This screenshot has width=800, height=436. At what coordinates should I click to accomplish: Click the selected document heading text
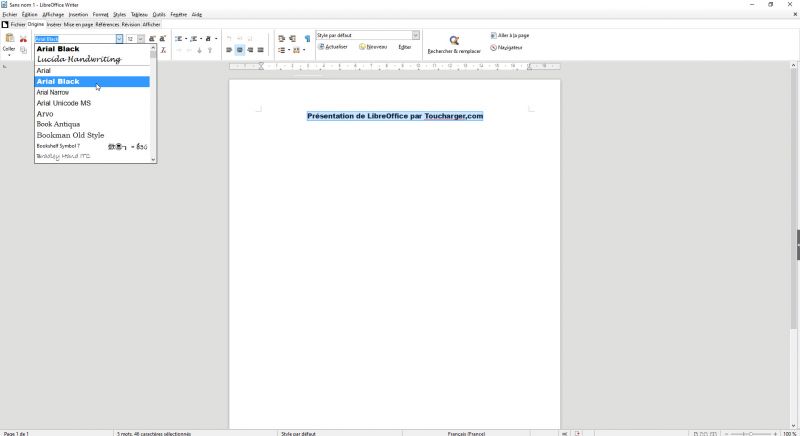pyautogui.click(x=395, y=116)
